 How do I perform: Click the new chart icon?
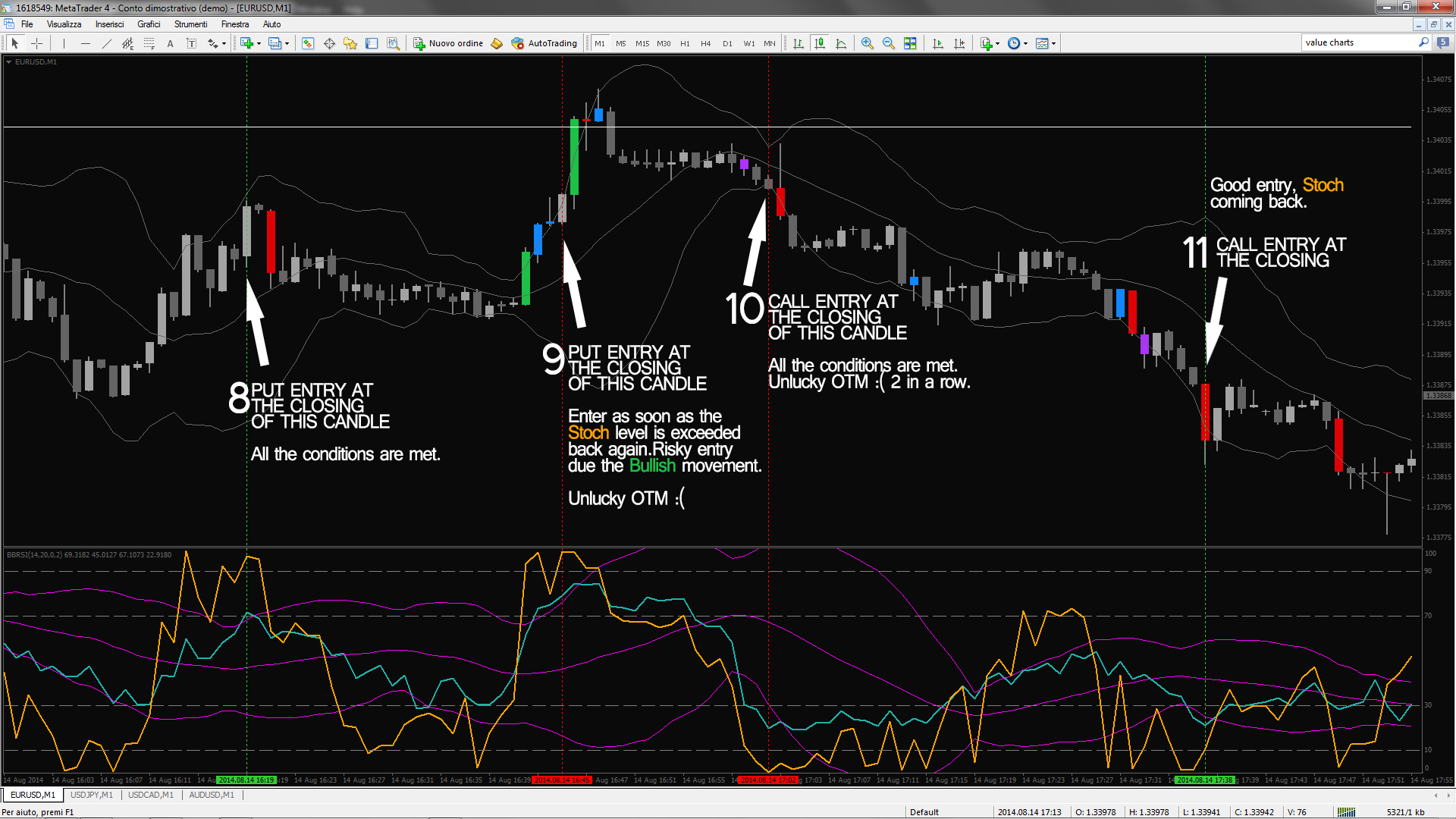(x=247, y=43)
